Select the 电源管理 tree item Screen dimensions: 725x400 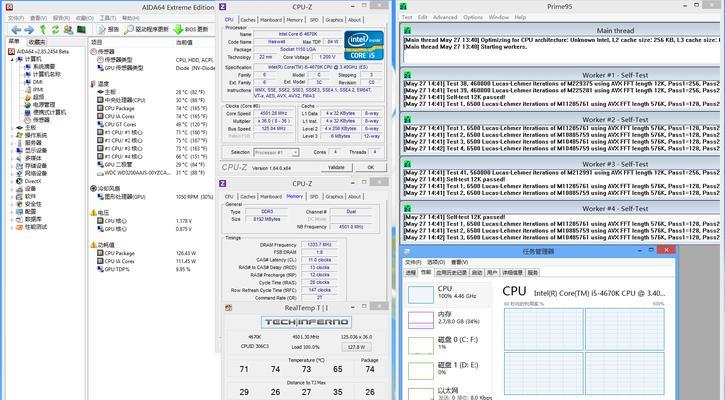(40, 105)
